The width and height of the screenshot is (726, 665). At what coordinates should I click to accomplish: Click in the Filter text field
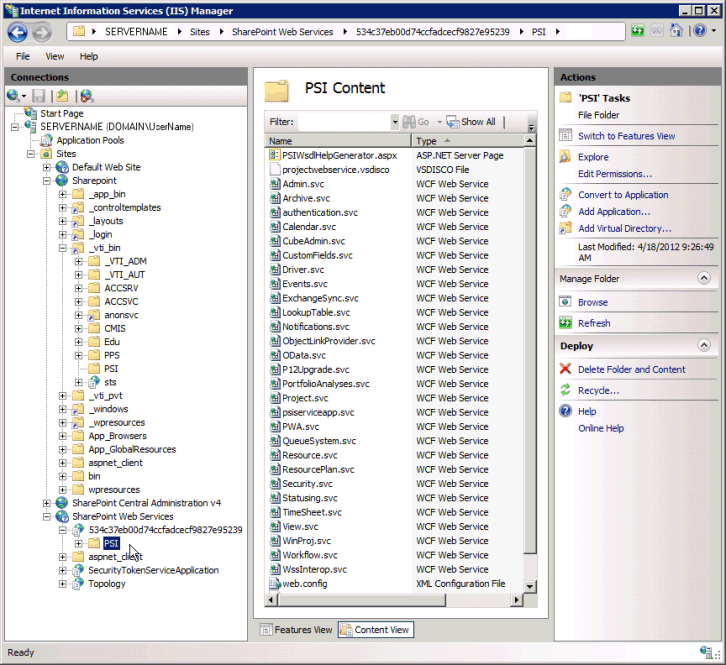pyautogui.click(x=344, y=122)
